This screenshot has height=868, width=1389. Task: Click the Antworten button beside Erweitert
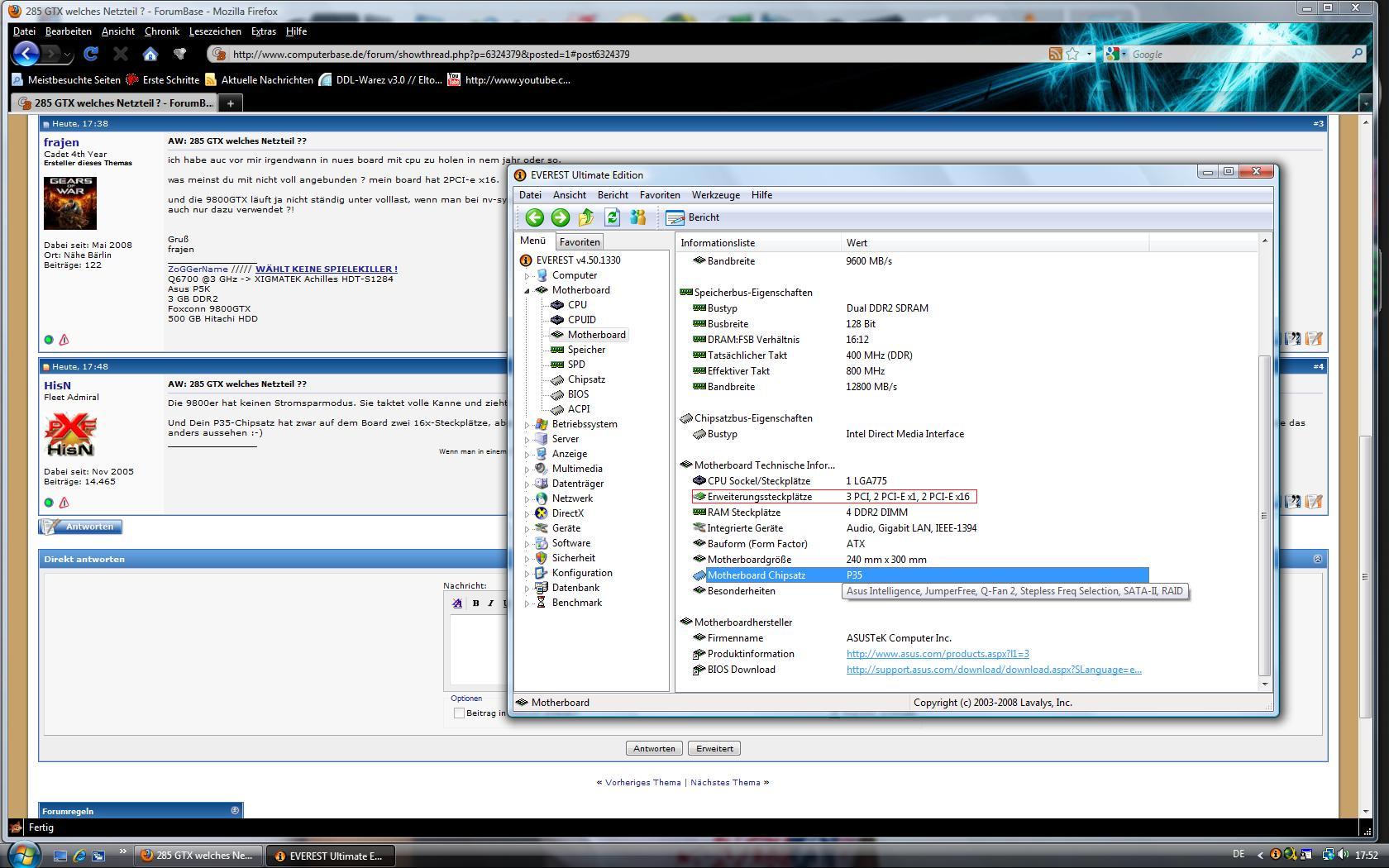click(654, 749)
